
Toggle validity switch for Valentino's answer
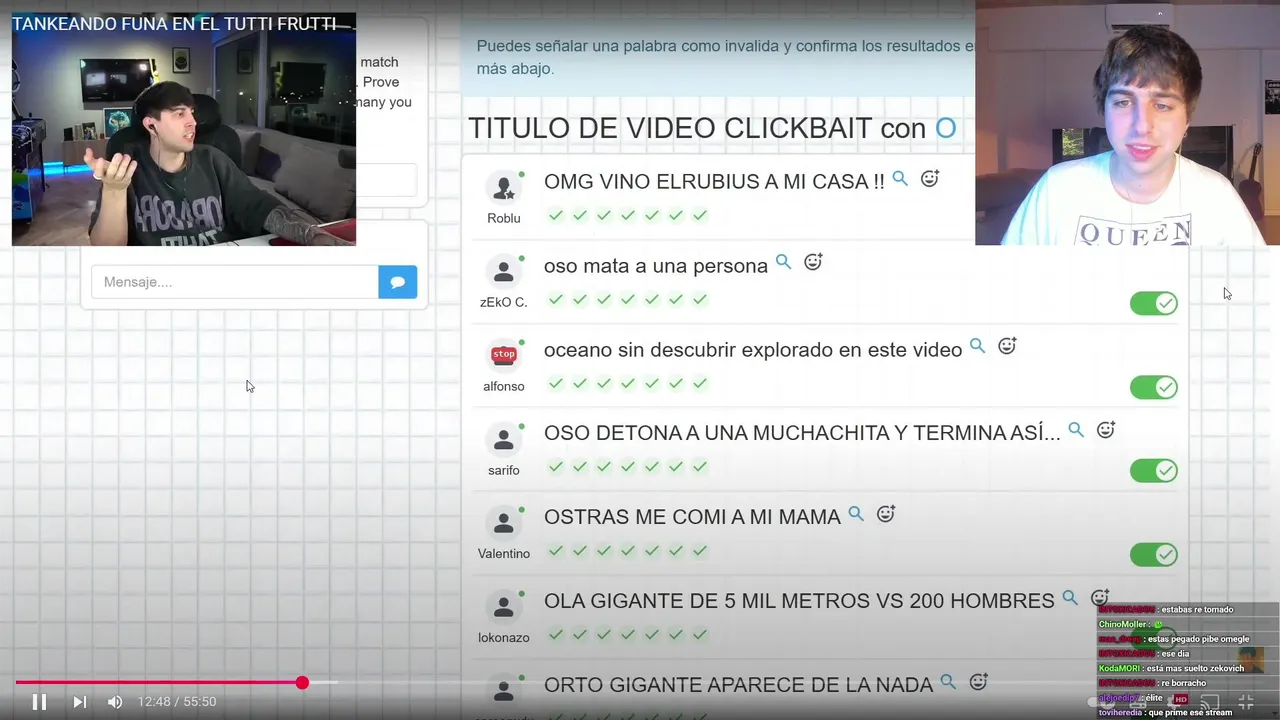(x=1154, y=555)
